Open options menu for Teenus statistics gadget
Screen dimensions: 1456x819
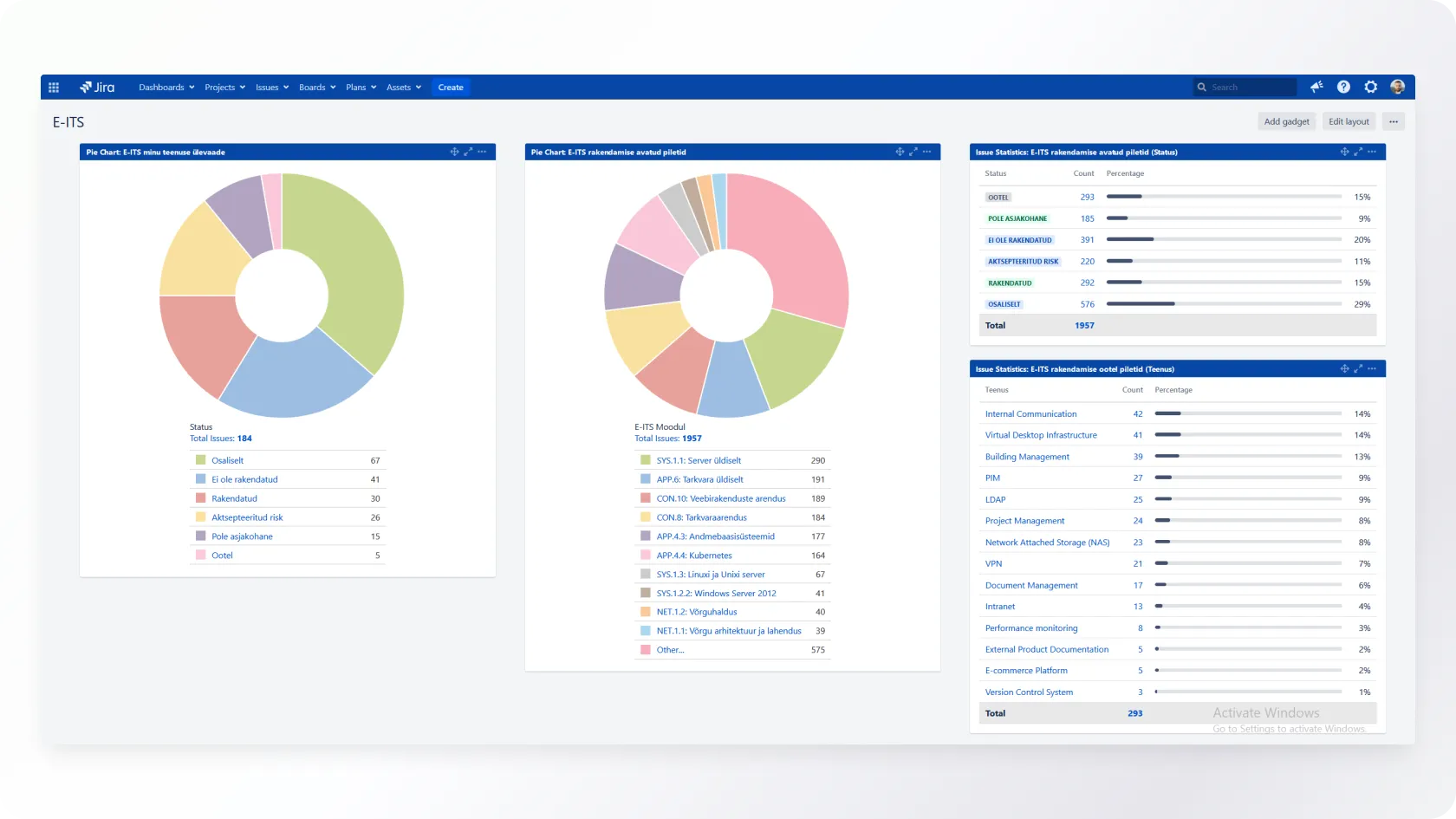click(x=1372, y=368)
